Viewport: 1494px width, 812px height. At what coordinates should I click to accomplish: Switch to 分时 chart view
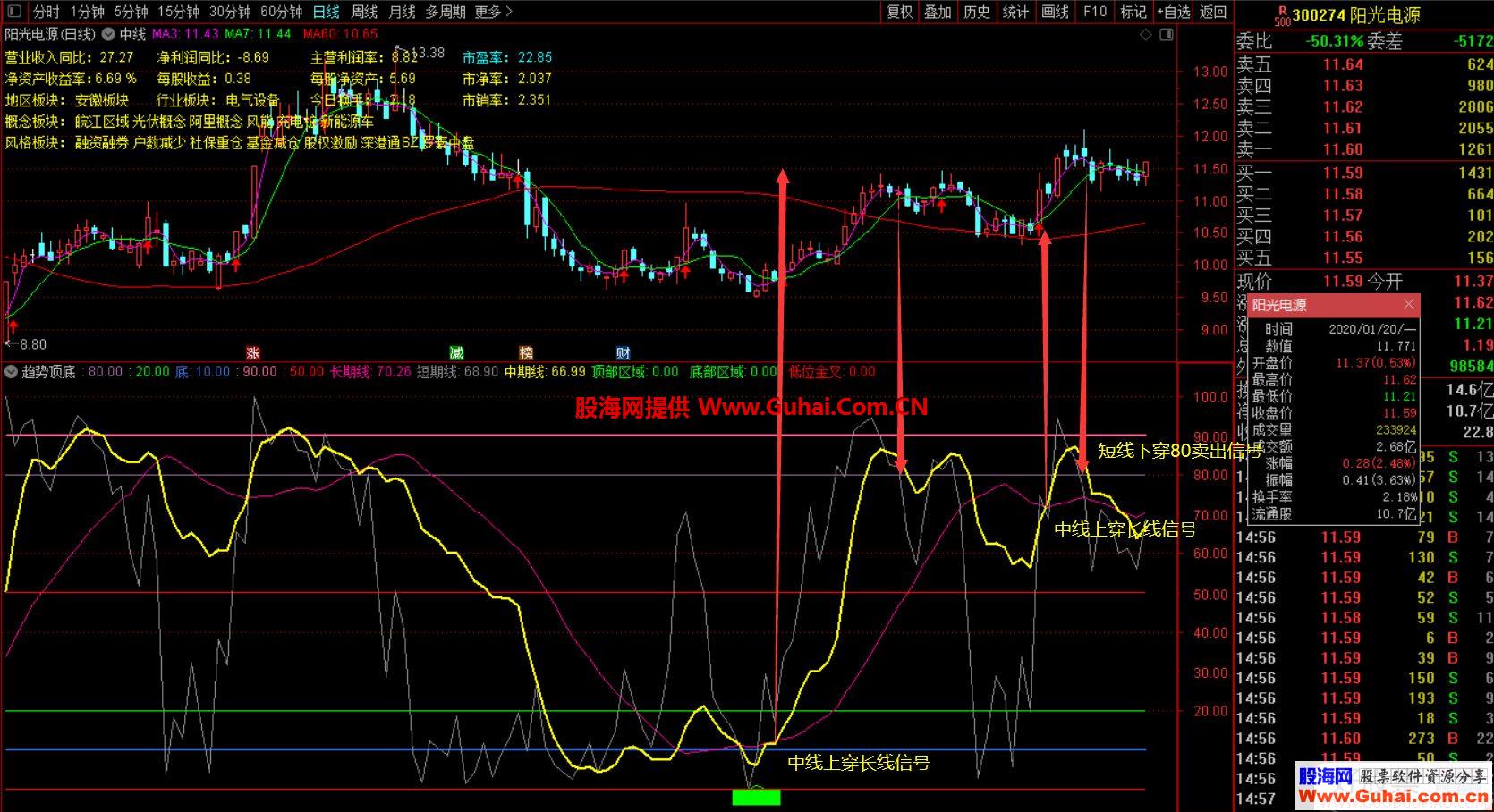tap(47, 12)
